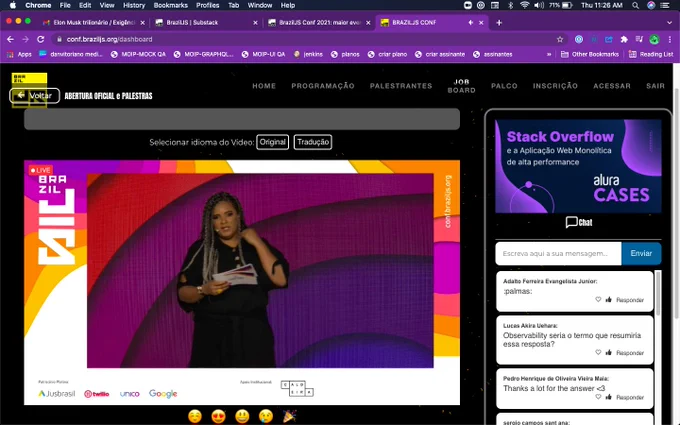Click the live video player
The height and width of the screenshot is (425, 680).
[242, 282]
